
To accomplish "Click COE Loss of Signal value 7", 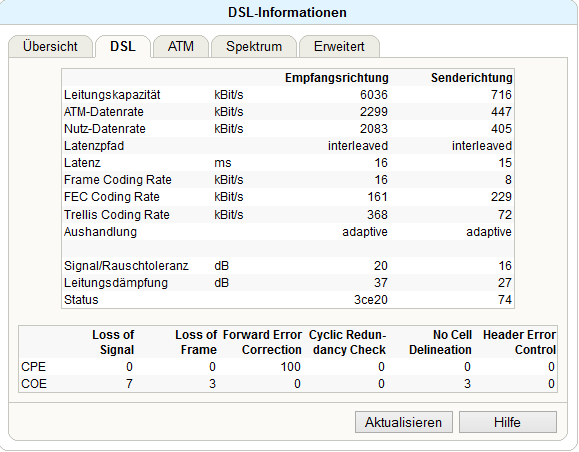I will click(x=129, y=384).
